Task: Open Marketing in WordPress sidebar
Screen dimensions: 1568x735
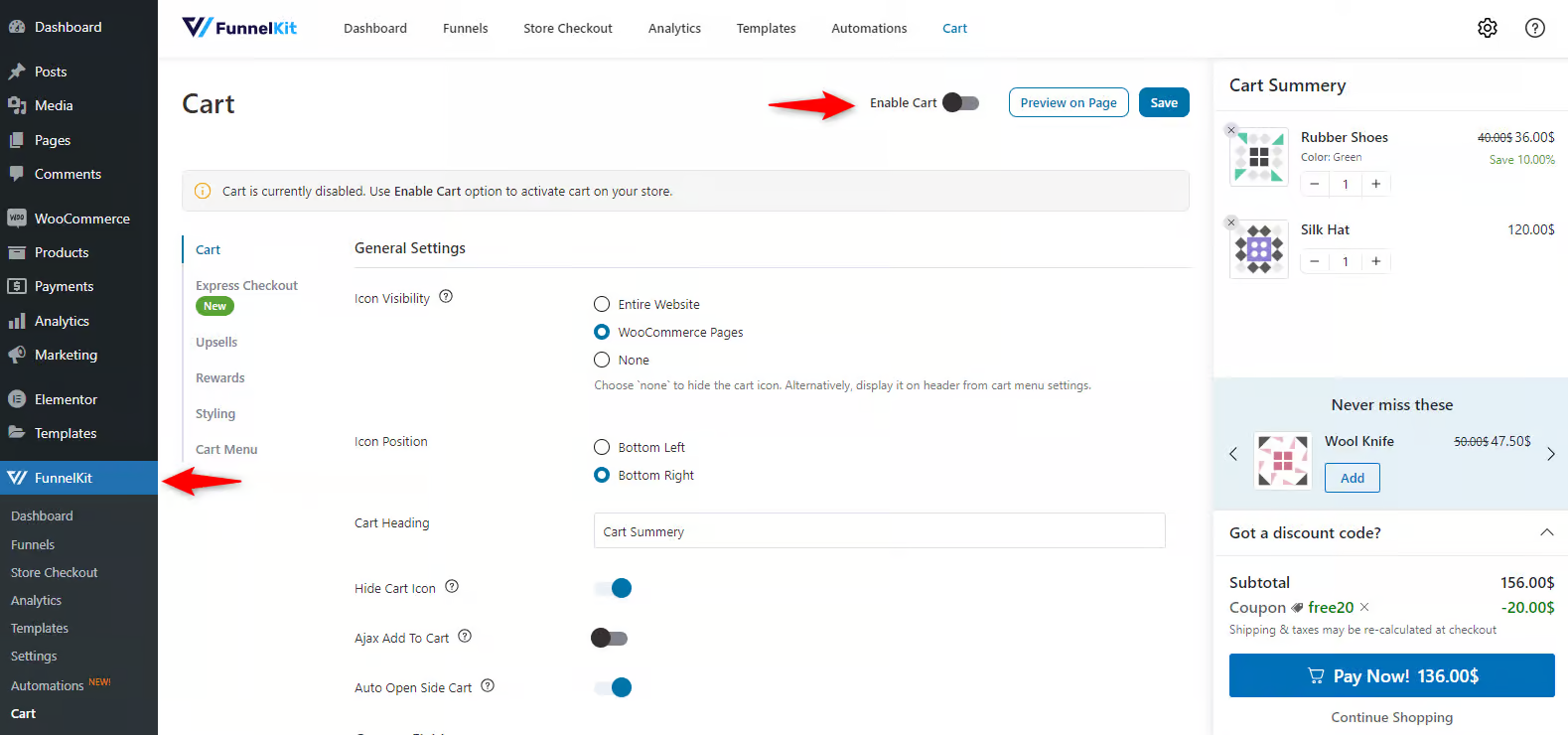Action: click(x=78, y=355)
